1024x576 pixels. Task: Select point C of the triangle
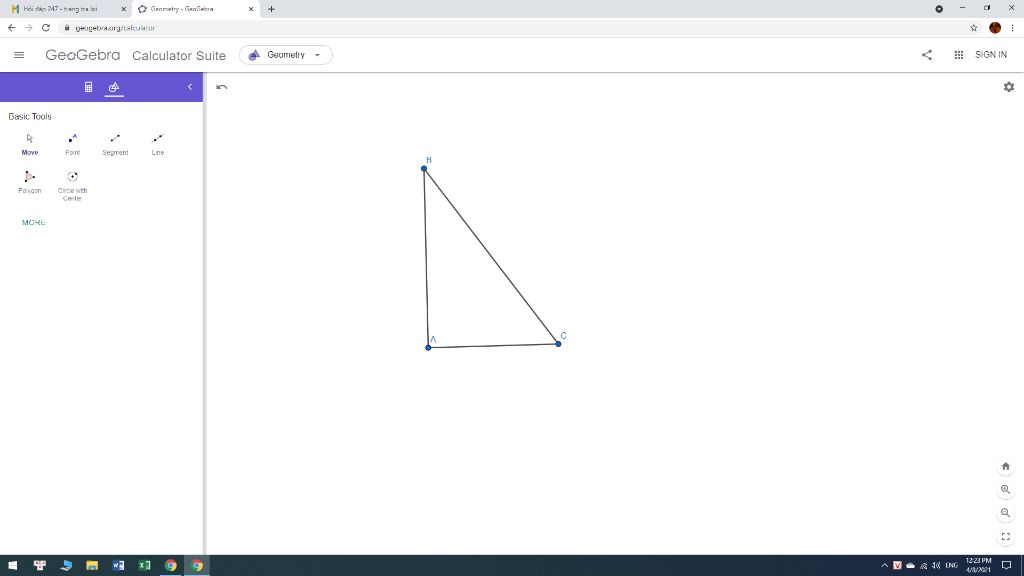(558, 344)
